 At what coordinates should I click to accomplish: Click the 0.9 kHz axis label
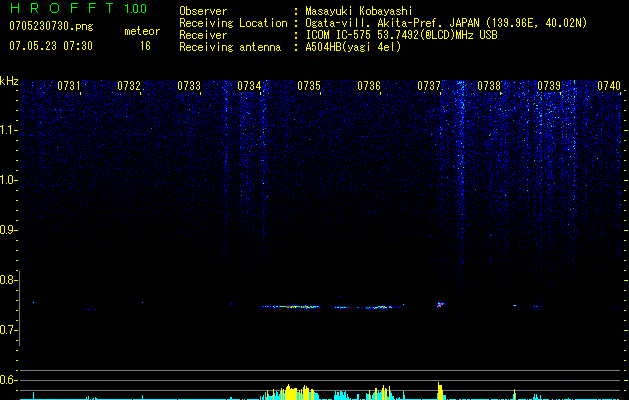9,230
